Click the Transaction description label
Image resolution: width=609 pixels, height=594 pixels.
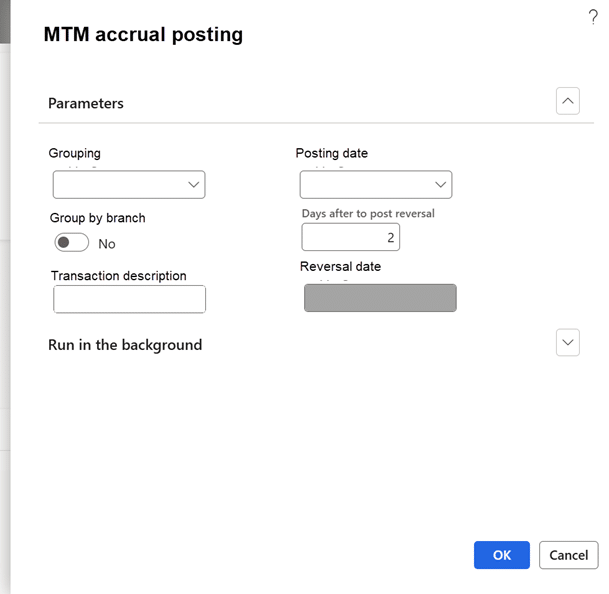pos(118,276)
